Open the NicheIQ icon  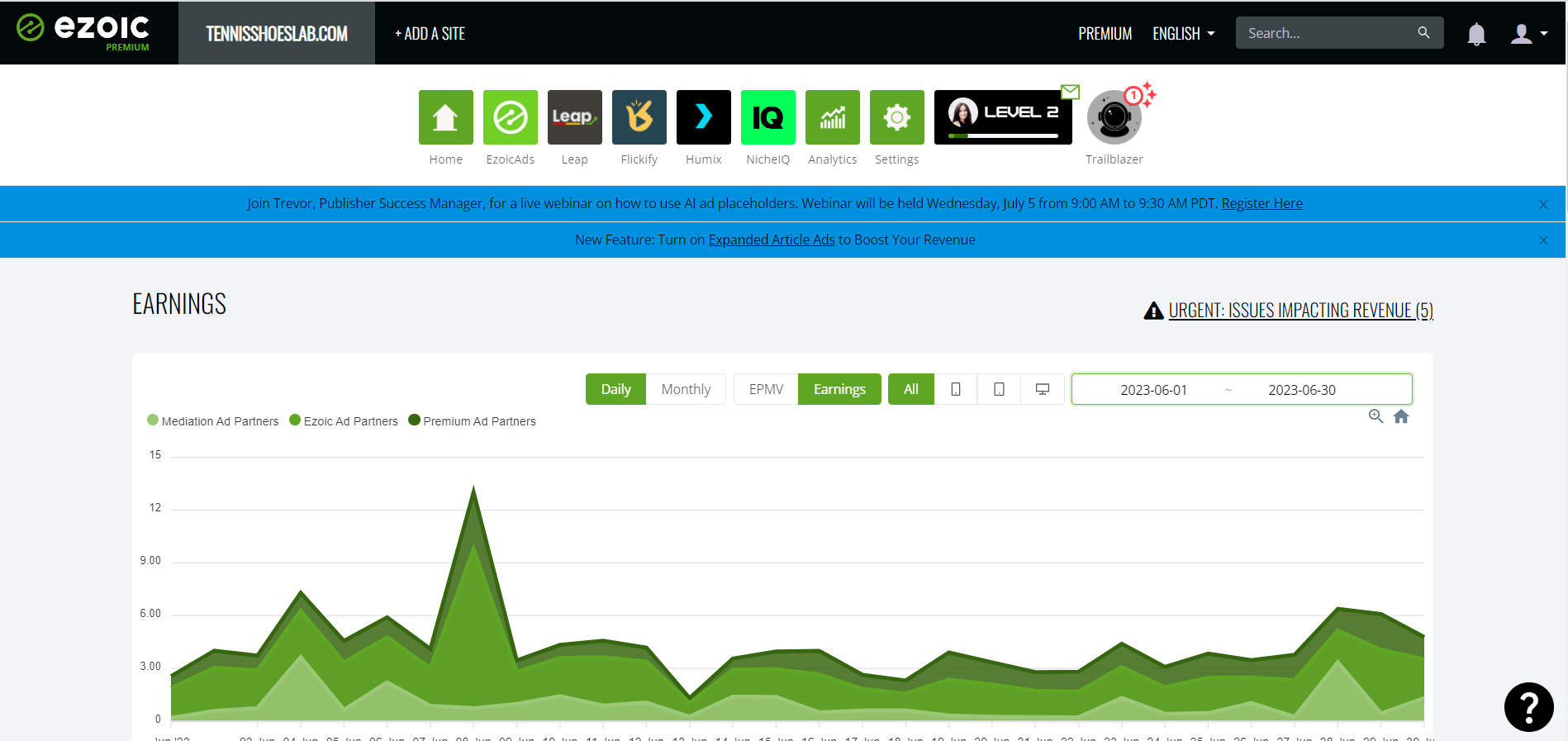768,117
